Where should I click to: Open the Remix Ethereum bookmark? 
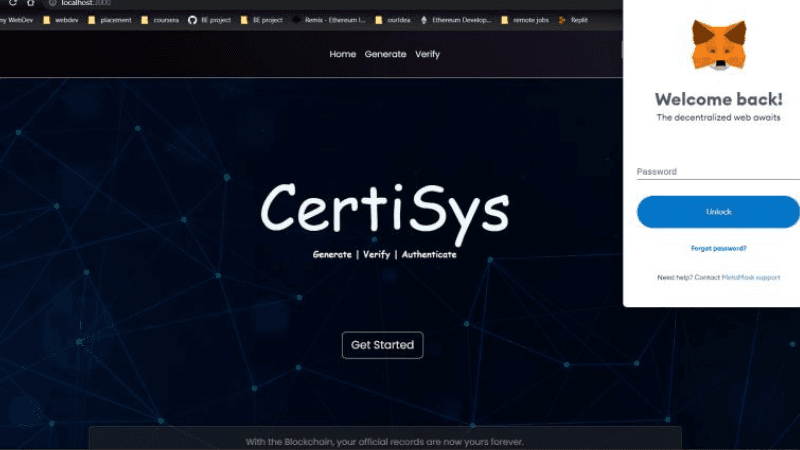329,20
